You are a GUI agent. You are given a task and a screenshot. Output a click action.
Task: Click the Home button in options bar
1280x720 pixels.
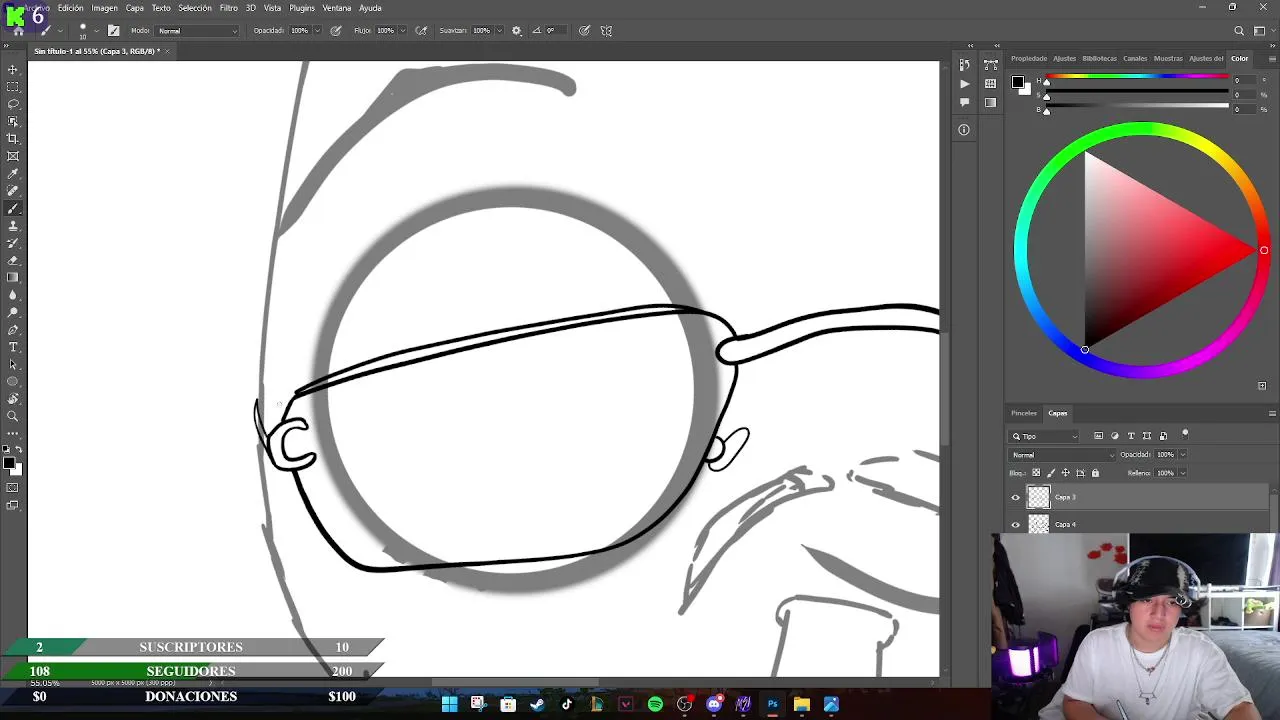pyautogui.click(x=18, y=30)
